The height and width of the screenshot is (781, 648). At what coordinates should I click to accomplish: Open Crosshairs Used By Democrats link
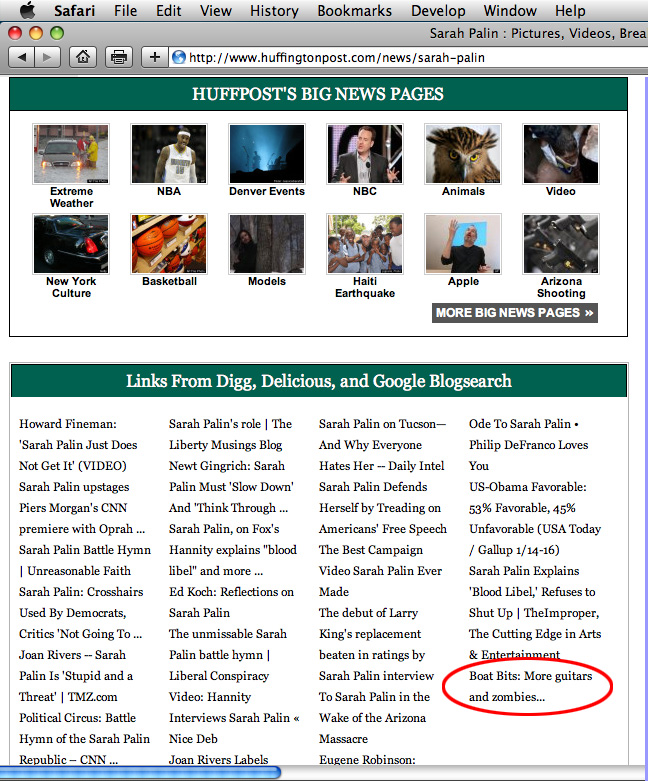tap(81, 613)
